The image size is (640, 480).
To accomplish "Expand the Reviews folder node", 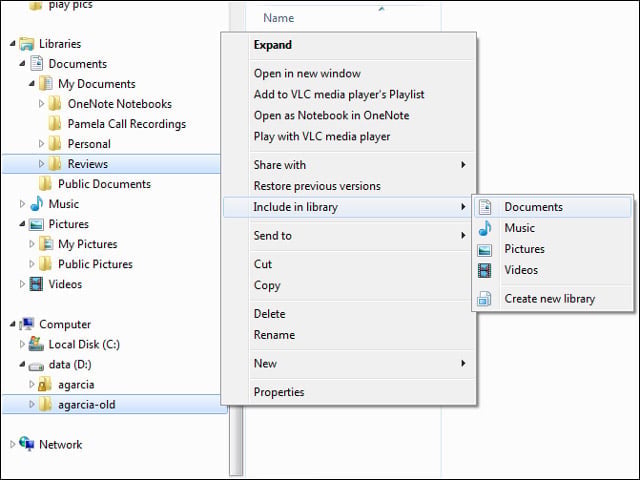I will pyautogui.click(x=41, y=164).
